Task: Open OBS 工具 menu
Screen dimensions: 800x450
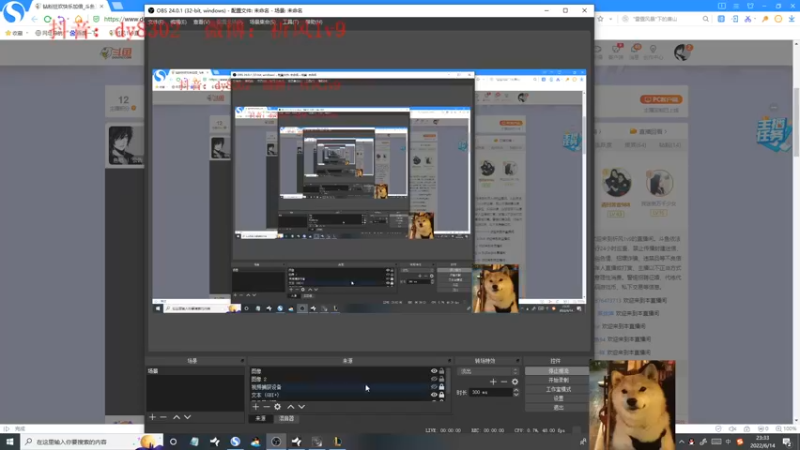Action: (x=290, y=22)
